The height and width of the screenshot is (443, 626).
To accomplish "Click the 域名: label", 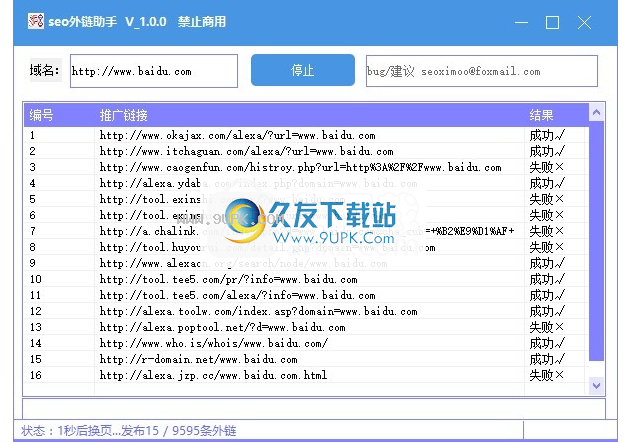I will pos(45,70).
